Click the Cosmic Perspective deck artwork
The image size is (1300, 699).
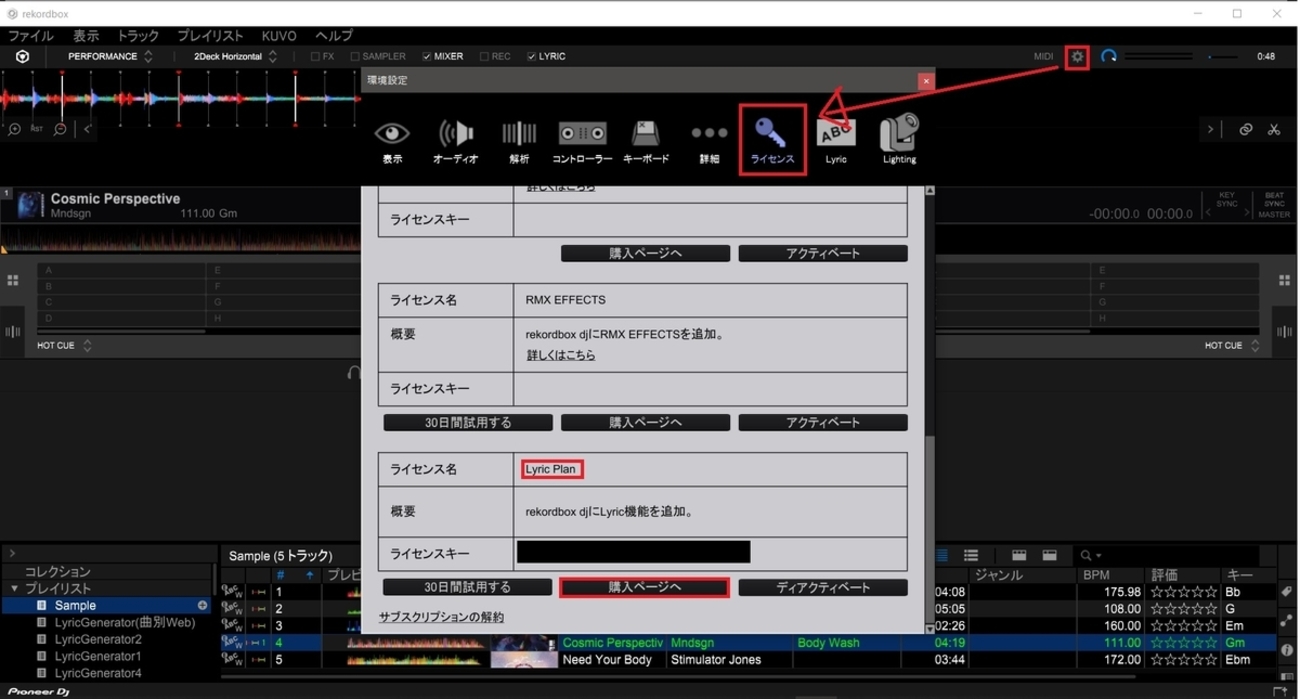30,205
